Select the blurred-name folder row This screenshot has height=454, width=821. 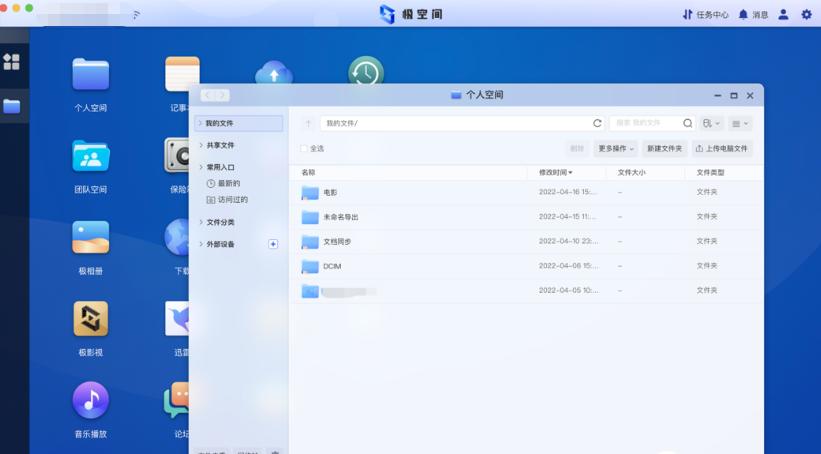[526, 291]
